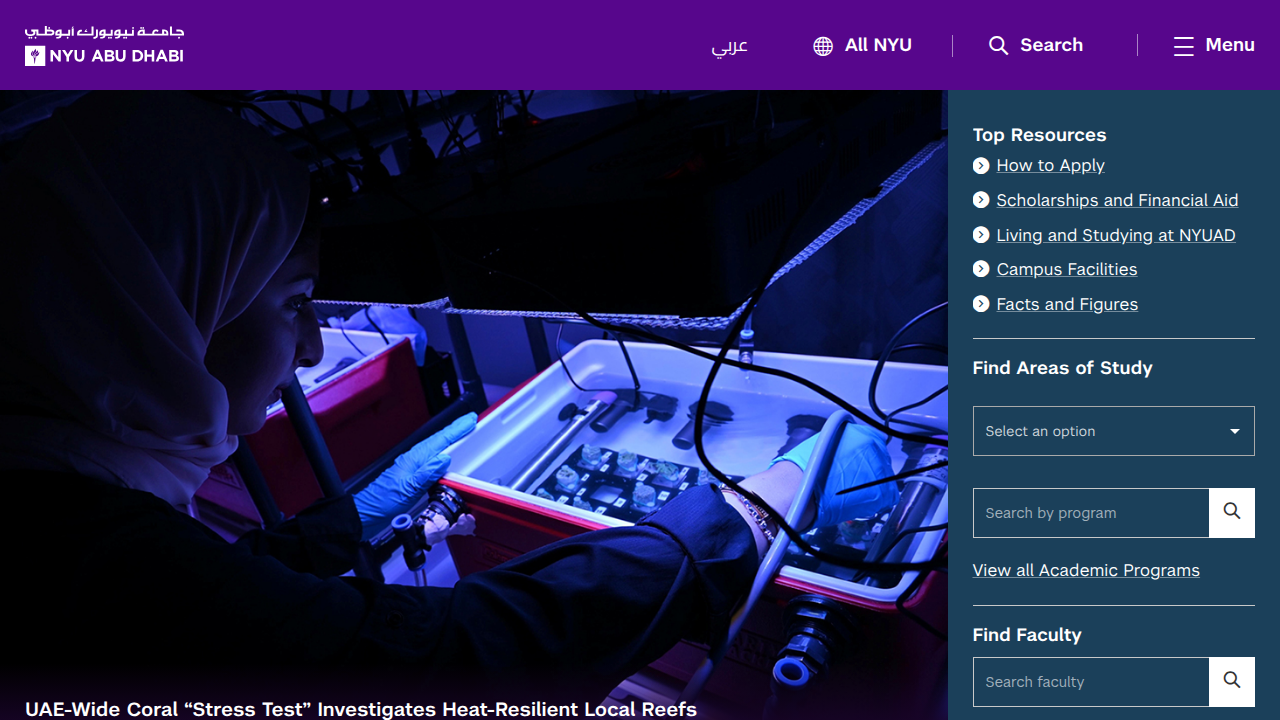Click the arrow bullet next to Scholarships and Financial Aid
Image resolution: width=1280 pixels, height=720 pixels.
click(x=981, y=200)
